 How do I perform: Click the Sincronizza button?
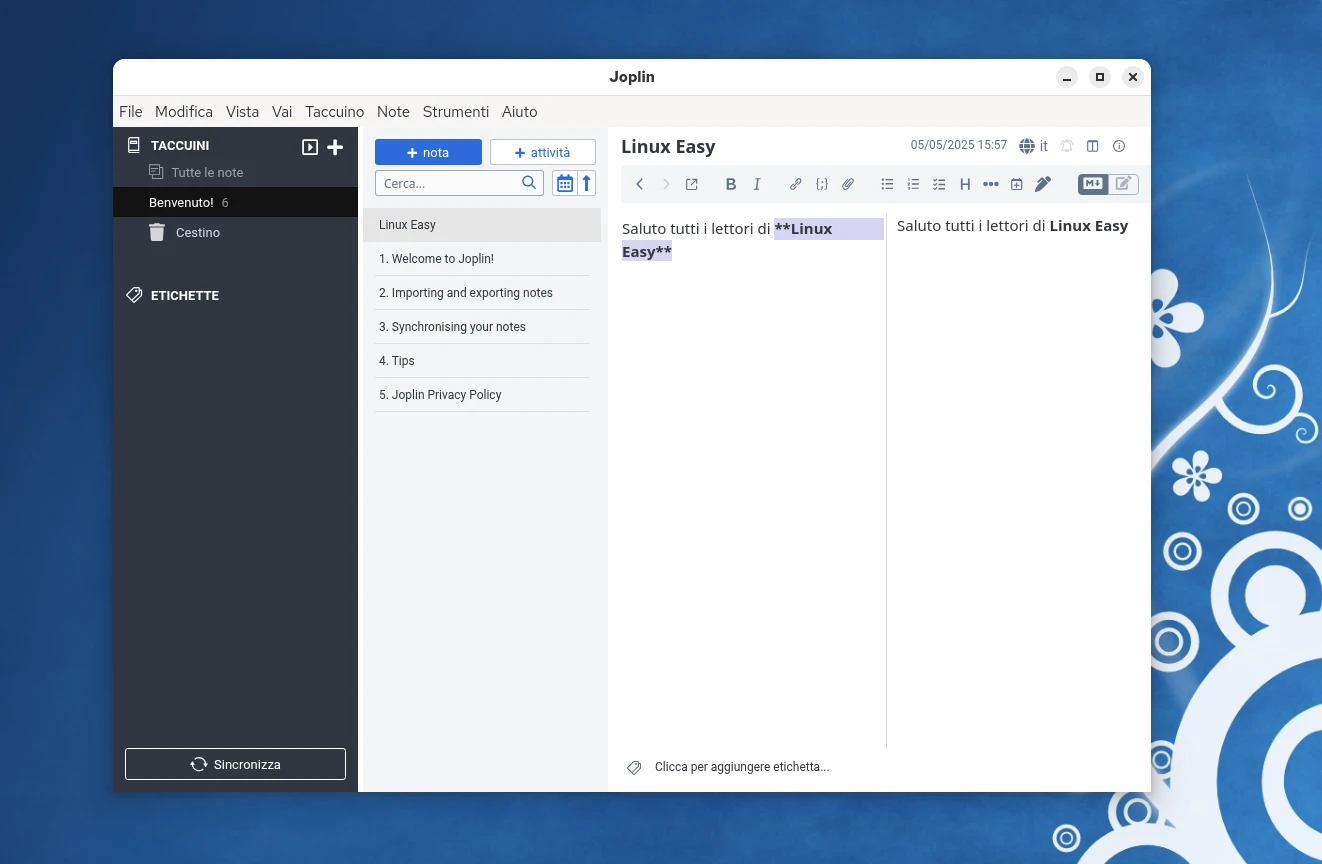click(235, 764)
